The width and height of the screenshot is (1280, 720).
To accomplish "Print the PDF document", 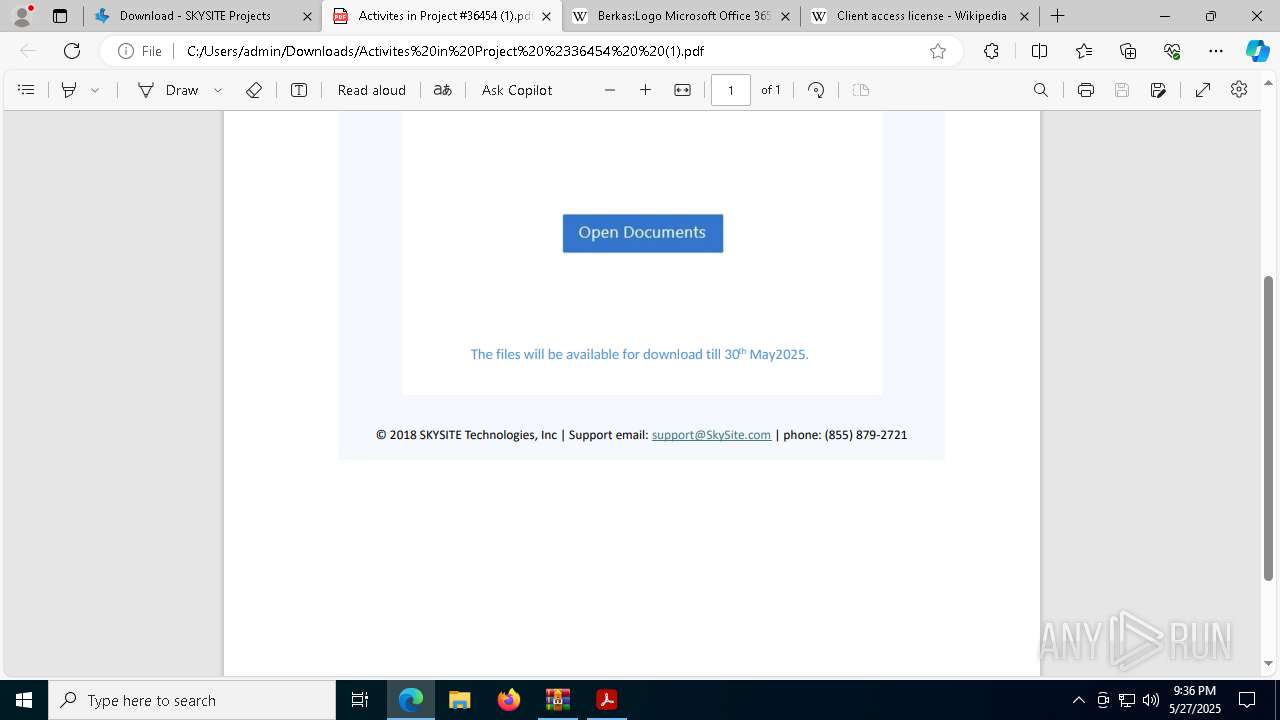I will 1086,90.
